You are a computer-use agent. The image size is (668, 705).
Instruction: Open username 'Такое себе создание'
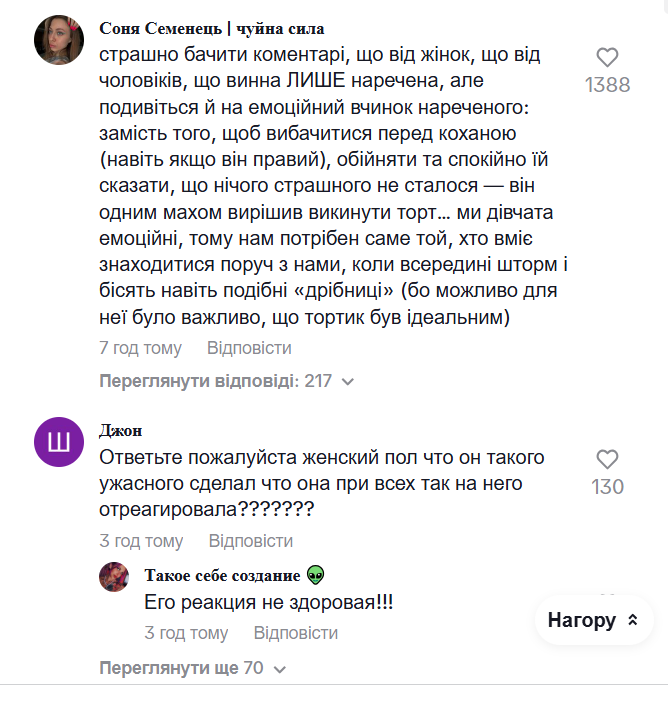click(x=222, y=575)
